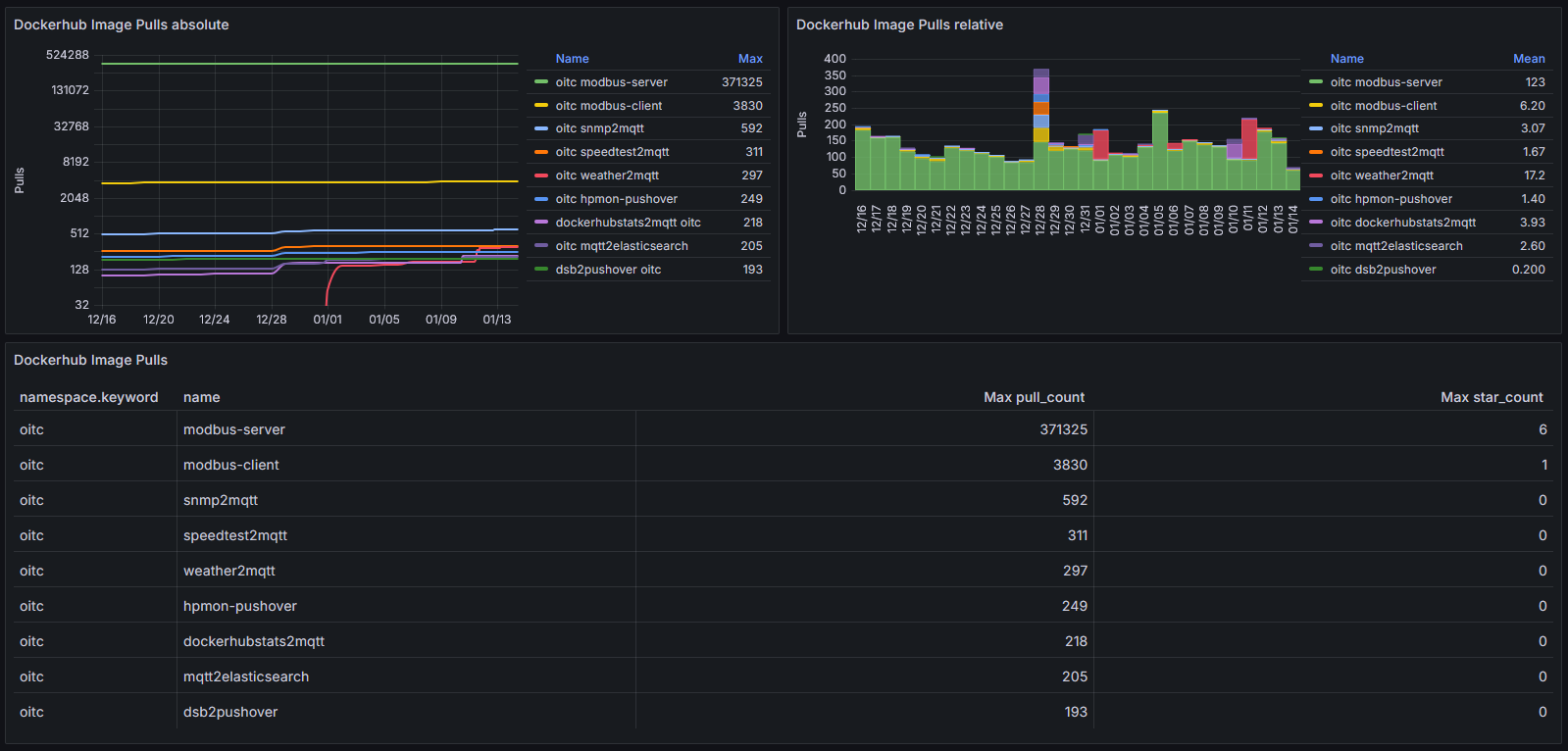This screenshot has width=1568, height=751.
Task: Select the modbus-server name cell in table
Action: point(406,429)
